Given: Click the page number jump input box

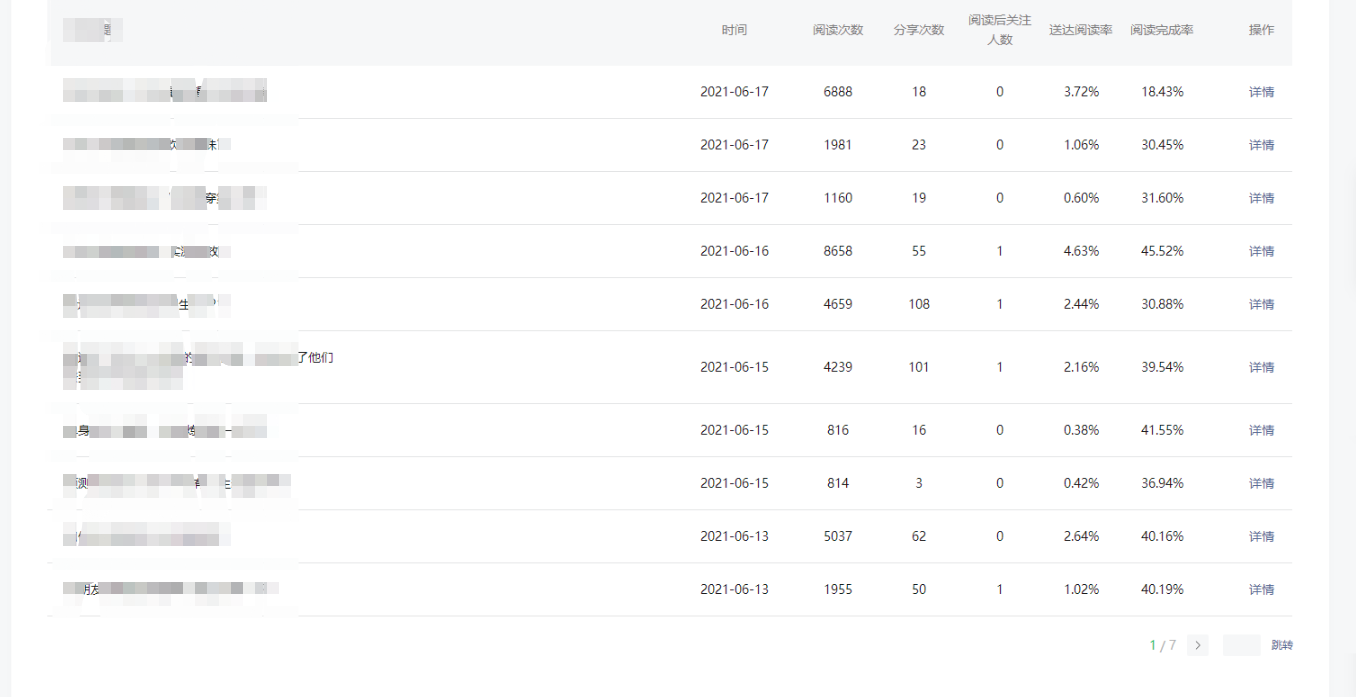Looking at the screenshot, I should coord(1241,645).
